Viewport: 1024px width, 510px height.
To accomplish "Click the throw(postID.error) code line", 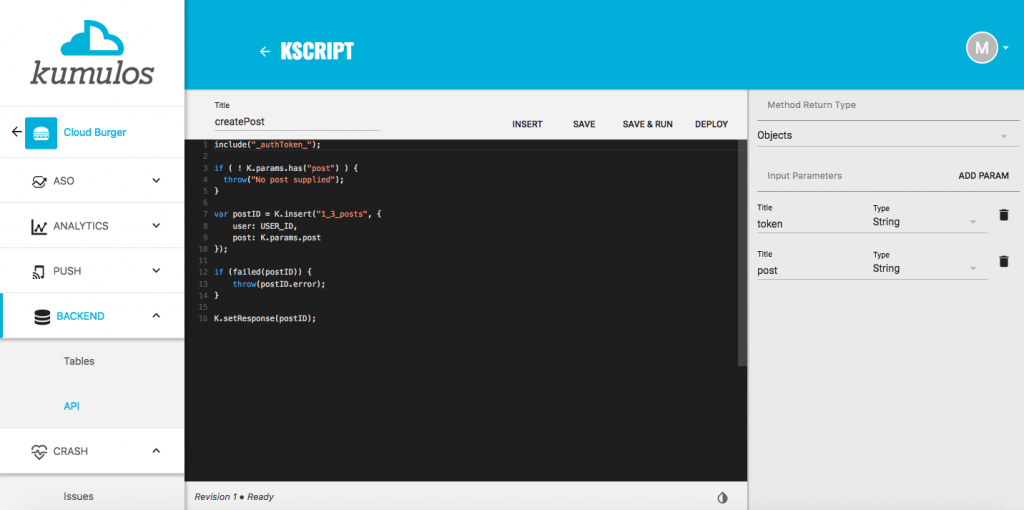I will tap(279, 284).
